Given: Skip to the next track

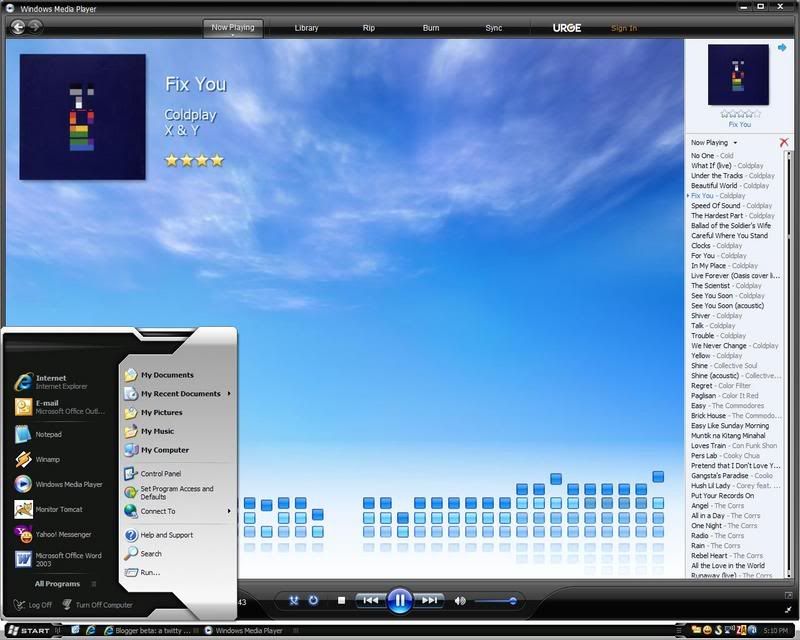Looking at the screenshot, I should click(x=429, y=601).
